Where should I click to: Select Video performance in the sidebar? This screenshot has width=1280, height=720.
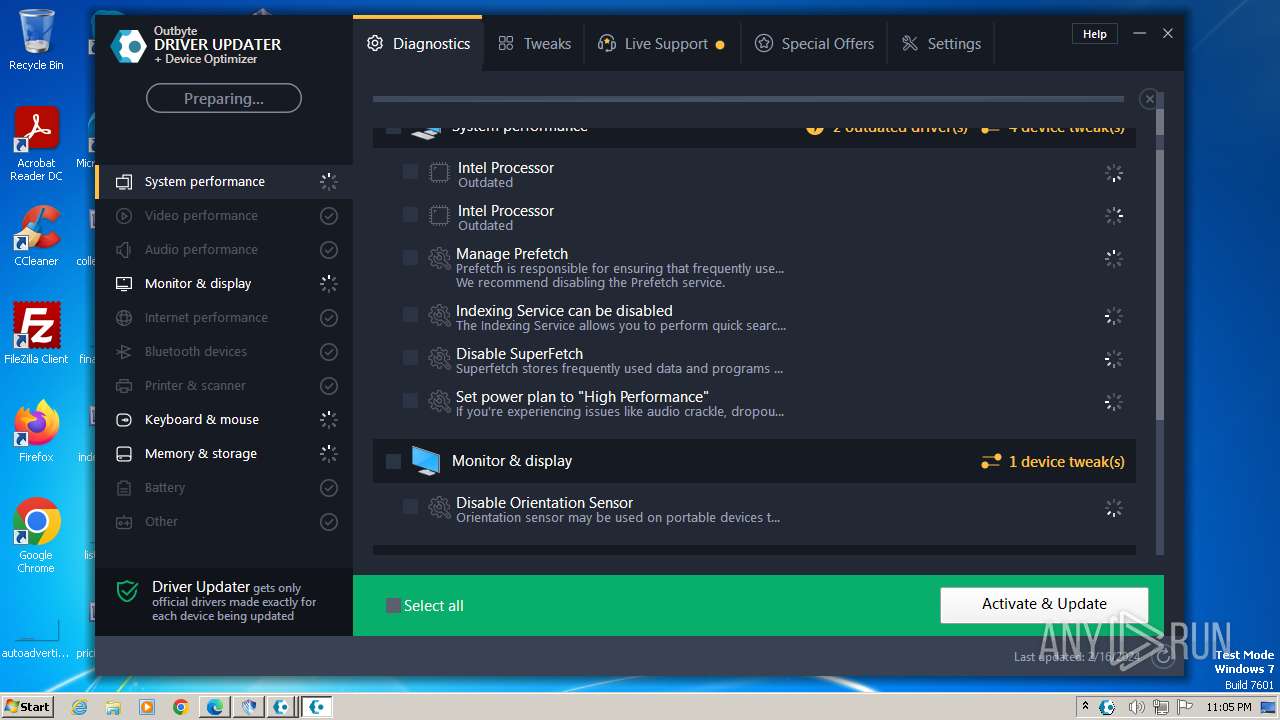pos(224,216)
